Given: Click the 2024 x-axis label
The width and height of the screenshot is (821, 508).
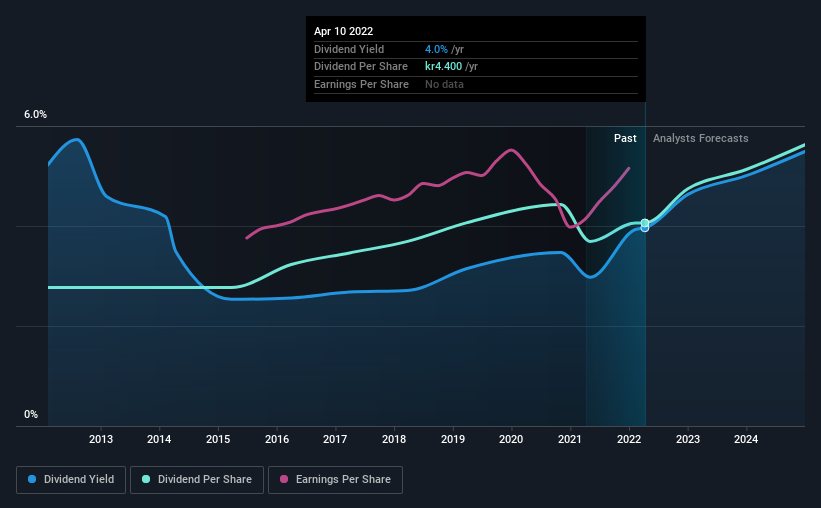Looking at the screenshot, I should point(746,439).
